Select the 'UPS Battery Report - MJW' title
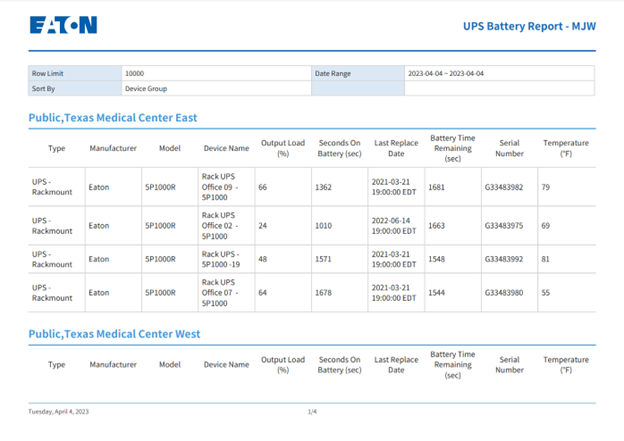This screenshot has height=441, width=624. point(529,26)
